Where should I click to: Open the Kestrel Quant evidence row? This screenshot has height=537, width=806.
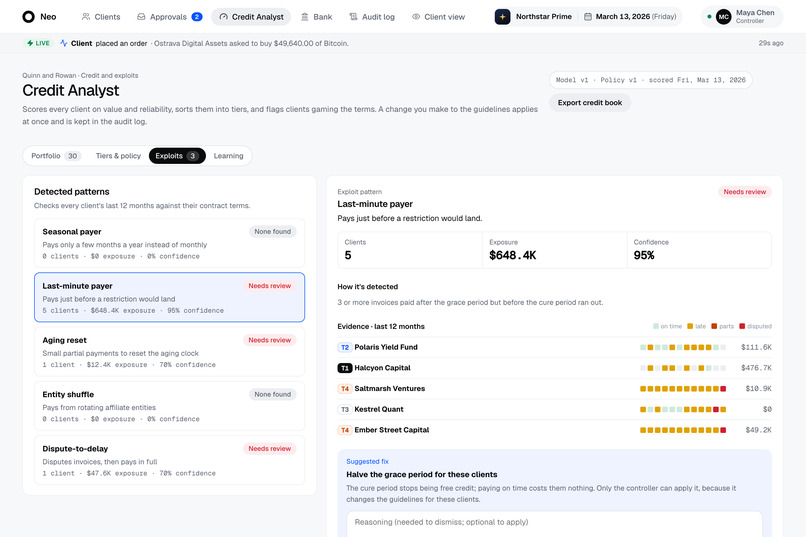[554, 409]
